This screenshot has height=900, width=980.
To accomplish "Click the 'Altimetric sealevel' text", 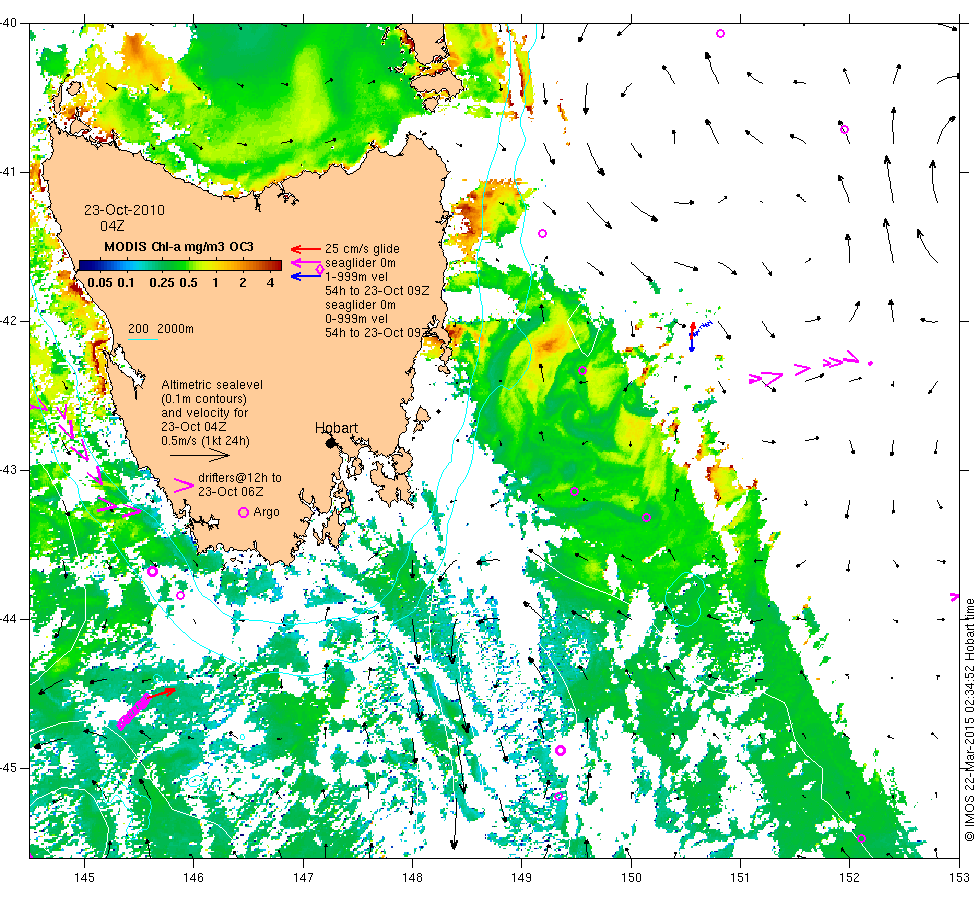I will [x=212, y=385].
